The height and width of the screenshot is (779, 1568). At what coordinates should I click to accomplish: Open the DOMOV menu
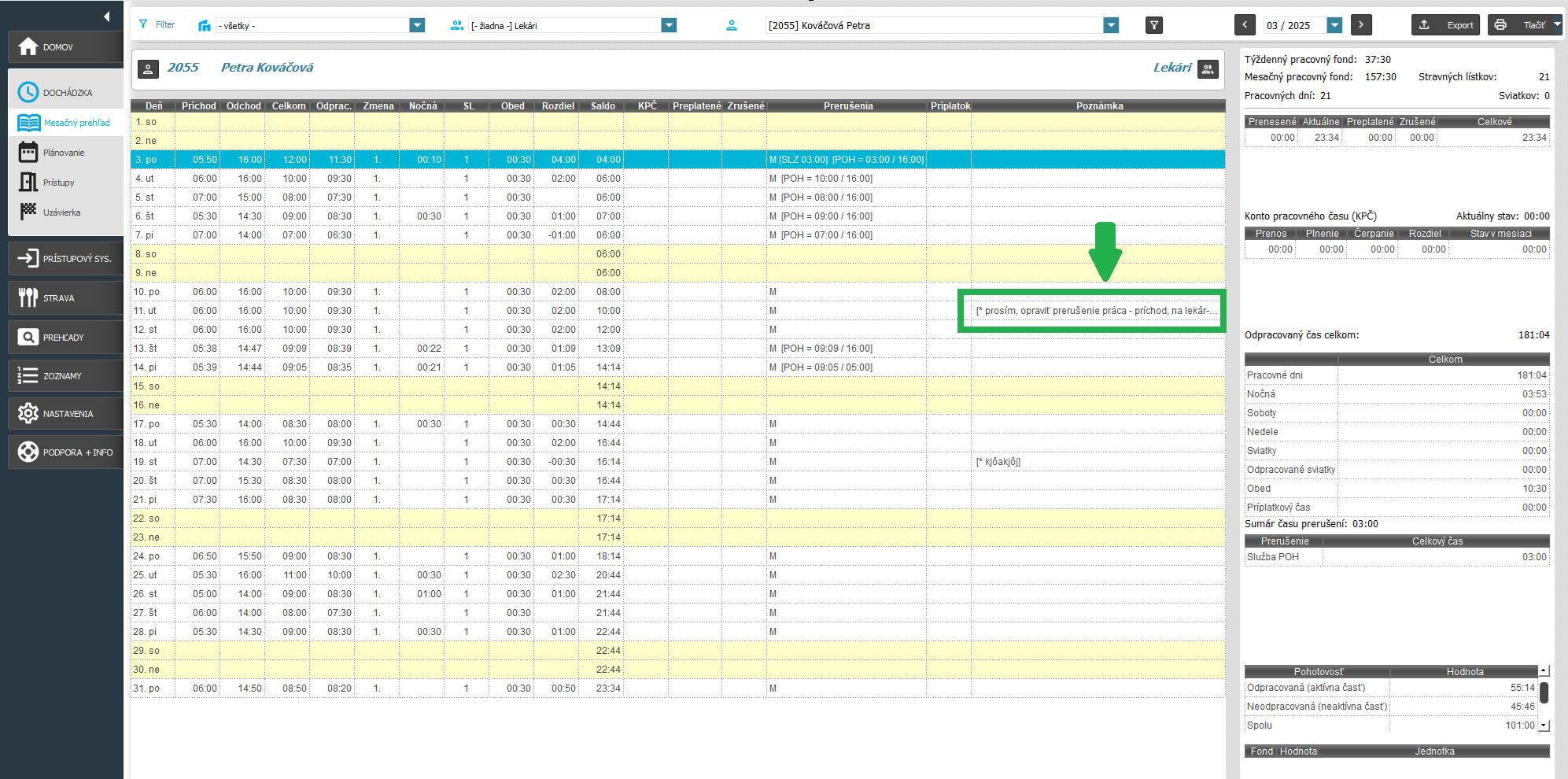pos(66,47)
